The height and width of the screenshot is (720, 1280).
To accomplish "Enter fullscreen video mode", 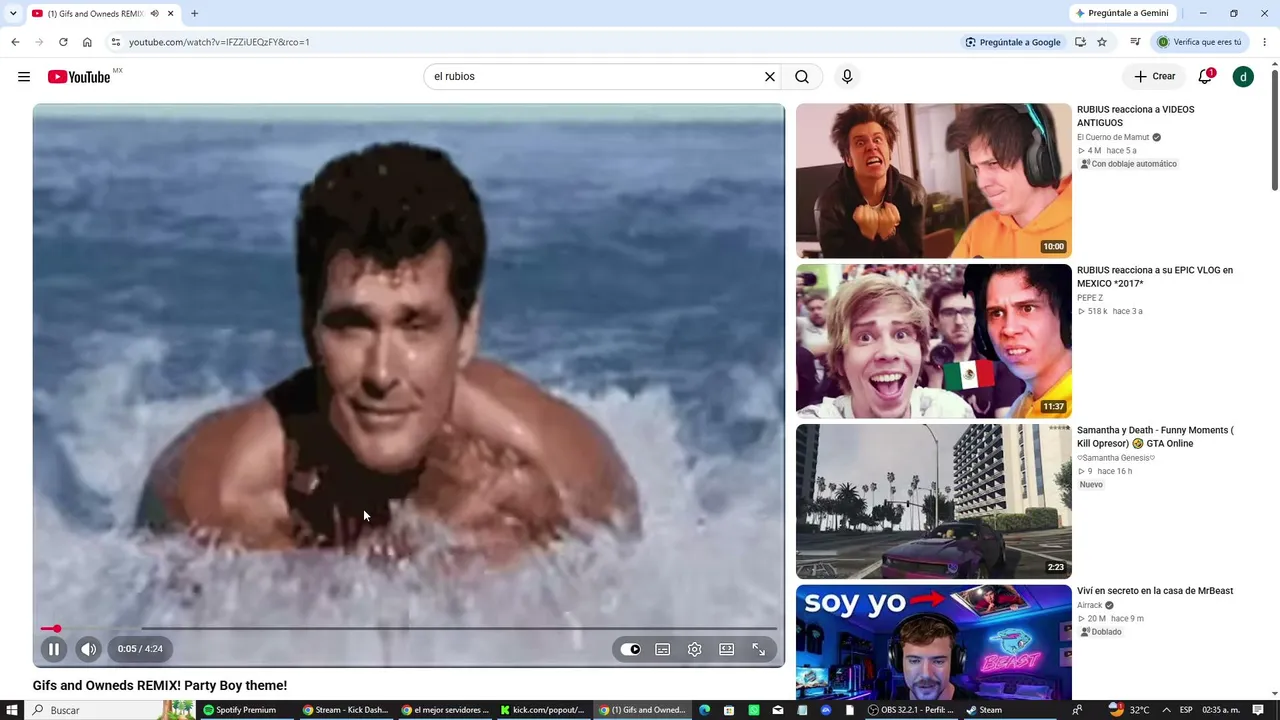I will pos(759,649).
